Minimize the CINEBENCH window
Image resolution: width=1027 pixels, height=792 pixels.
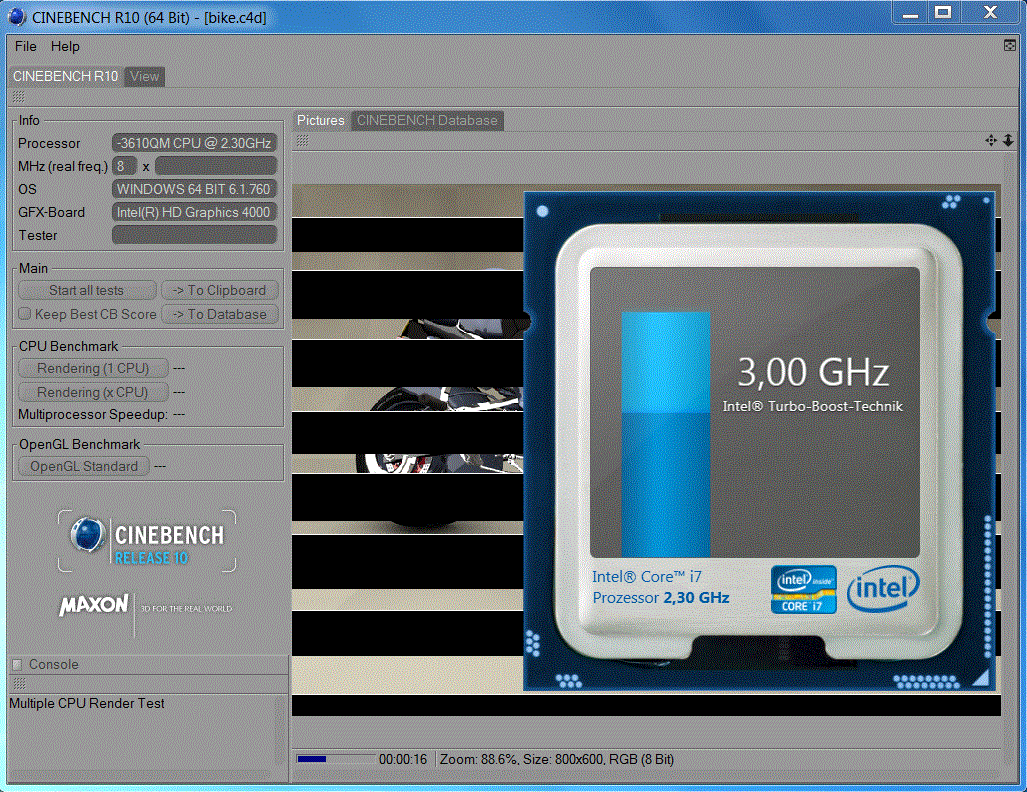(910, 12)
